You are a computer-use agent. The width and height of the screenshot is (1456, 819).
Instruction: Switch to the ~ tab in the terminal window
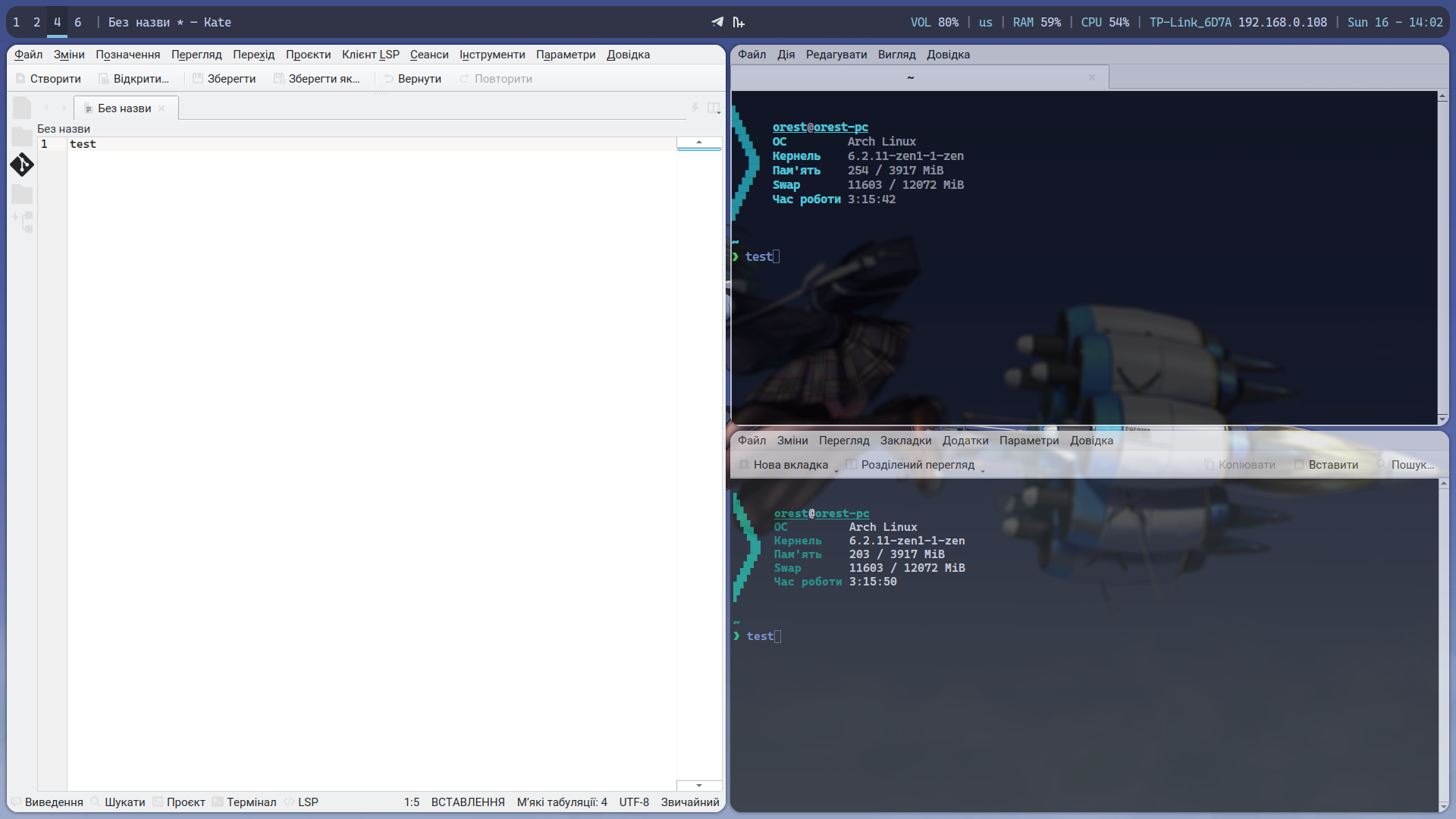pyautogui.click(x=909, y=77)
